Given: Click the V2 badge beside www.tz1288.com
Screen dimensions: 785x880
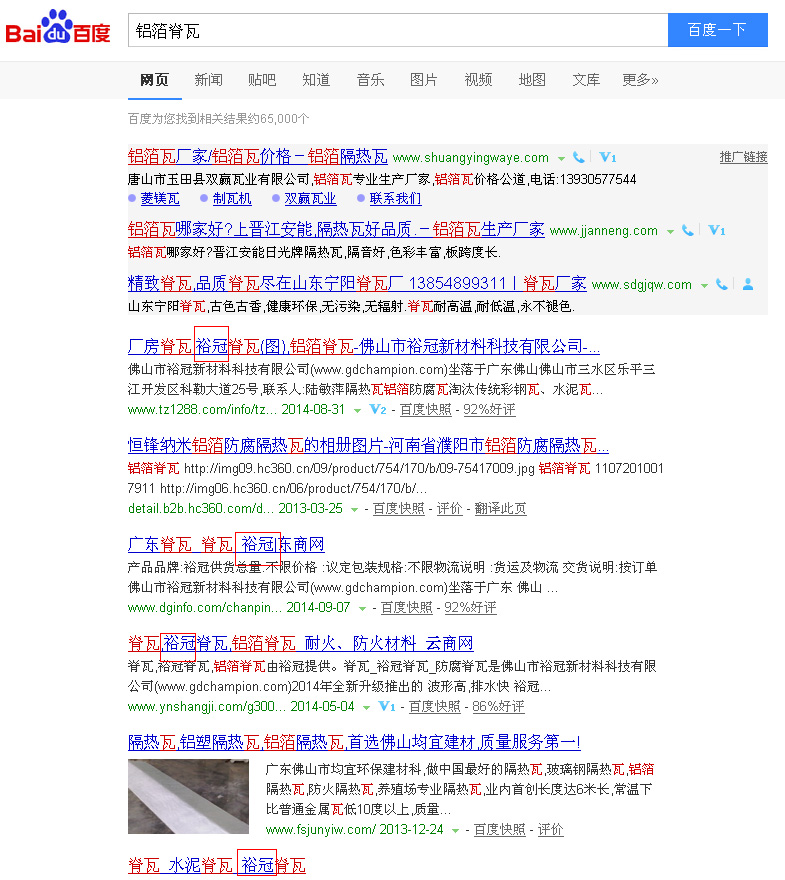Looking at the screenshot, I should pyautogui.click(x=378, y=410).
